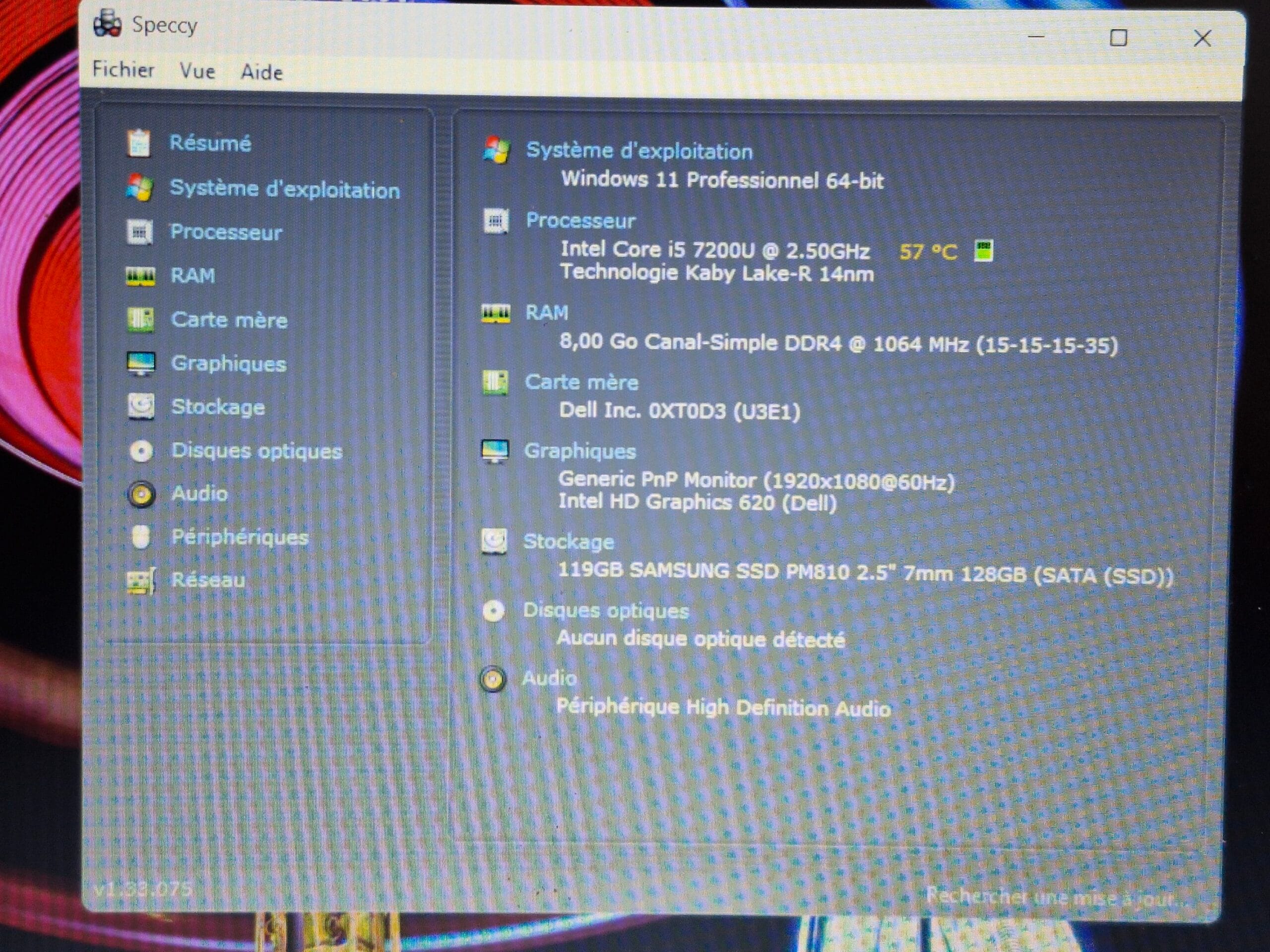Open the Aide menu

(x=262, y=72)
